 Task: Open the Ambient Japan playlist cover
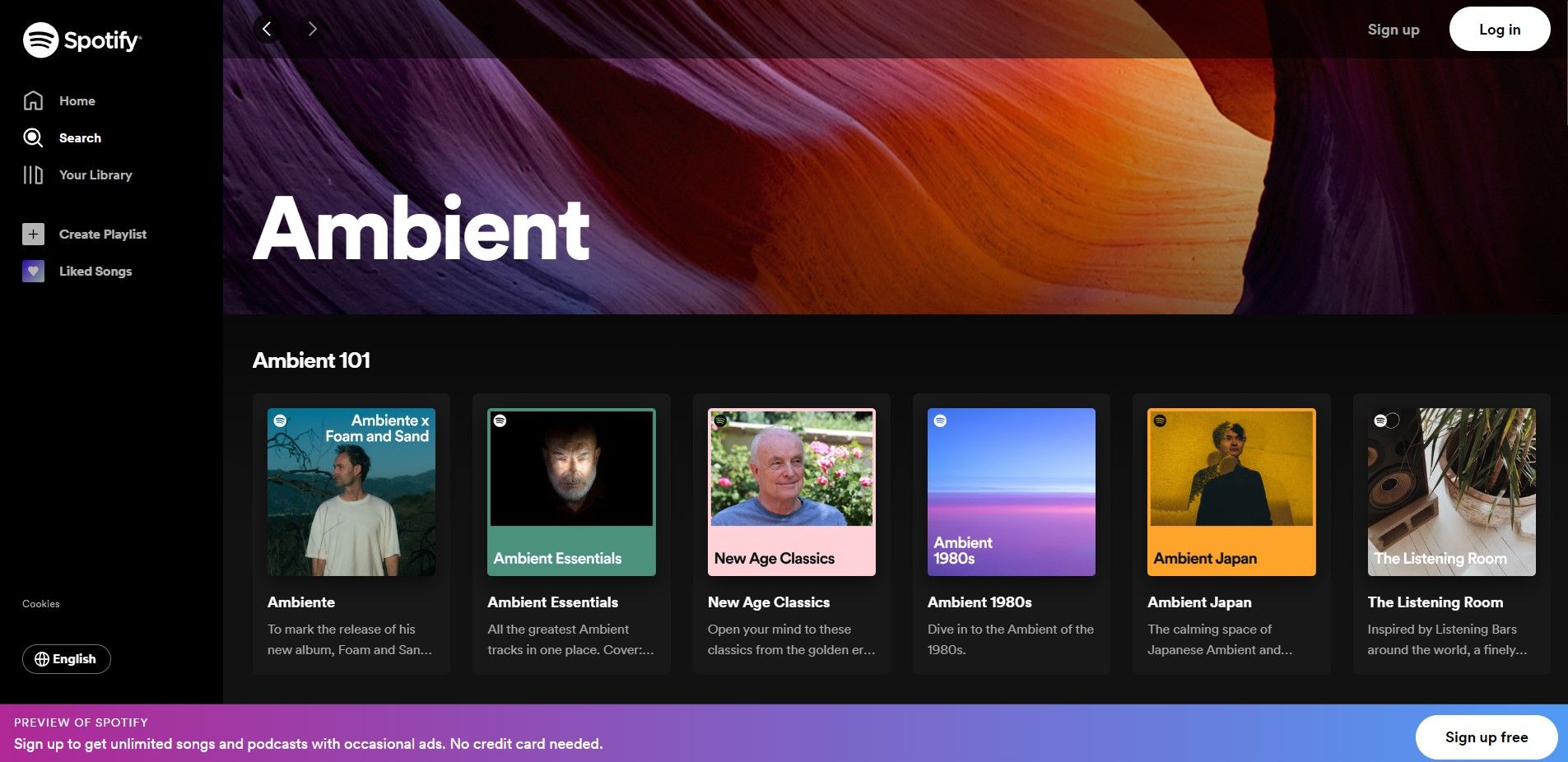tap(1231, 492)
